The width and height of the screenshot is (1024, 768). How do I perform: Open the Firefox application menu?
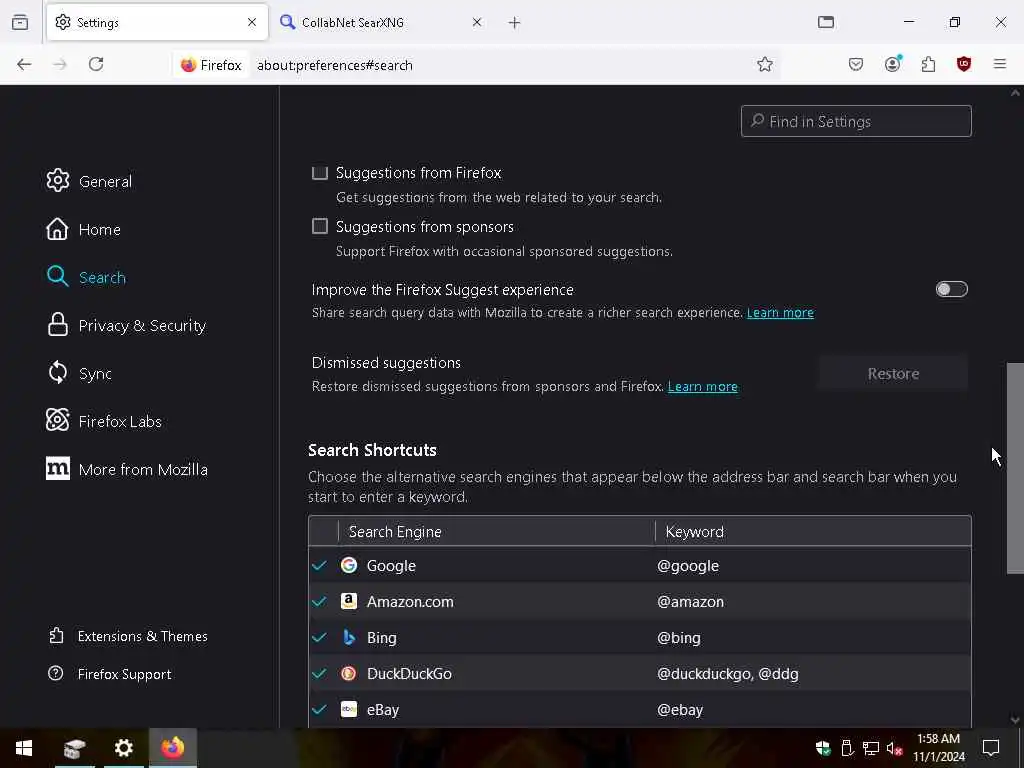click(x=1000, y=64)
